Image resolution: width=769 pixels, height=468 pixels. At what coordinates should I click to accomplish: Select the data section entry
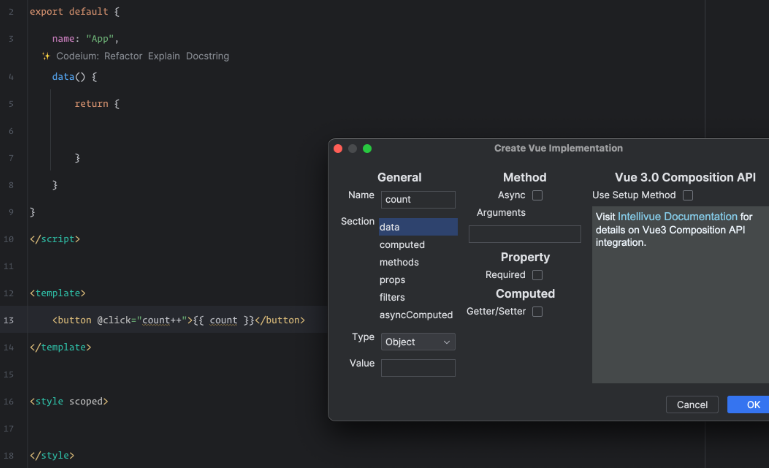coord(418,227)
